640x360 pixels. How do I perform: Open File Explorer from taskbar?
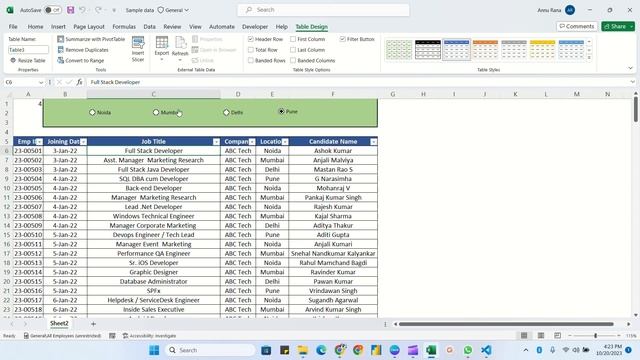303,350
